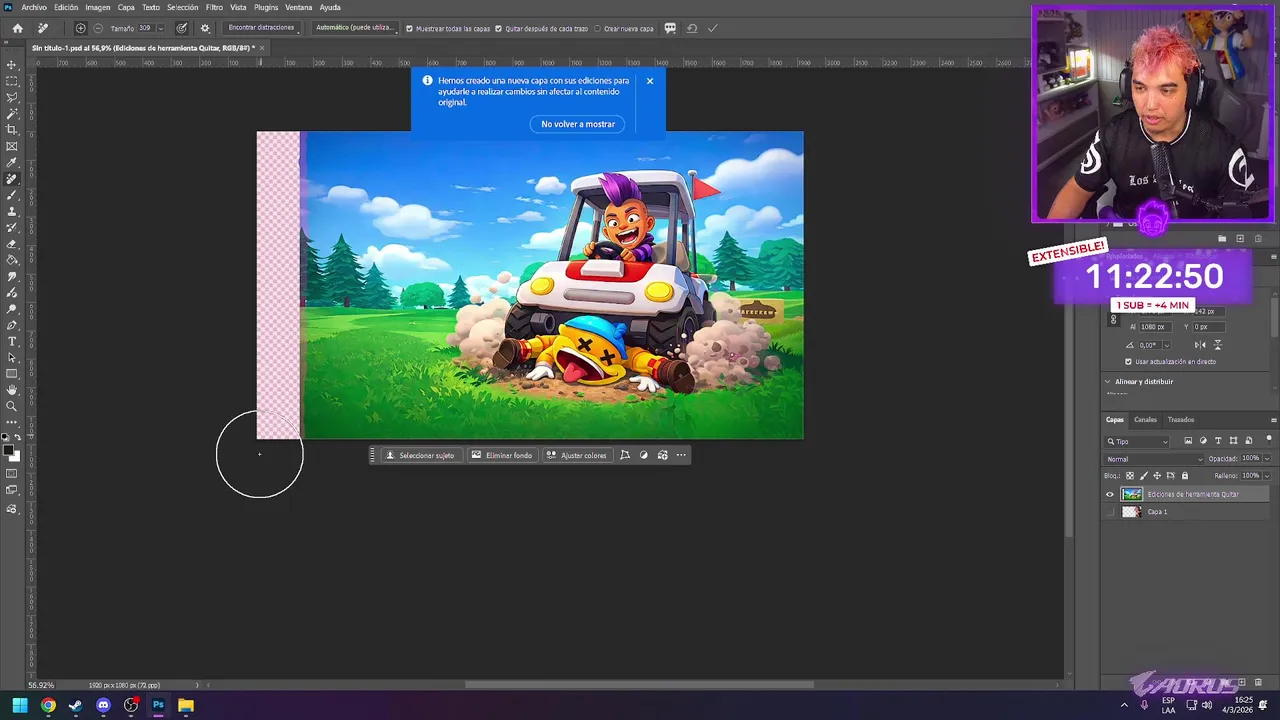The height and width of the screenshot is (720, 1280).
Task: Switch to the Canales tab
Action: (x=1145, y=420)
